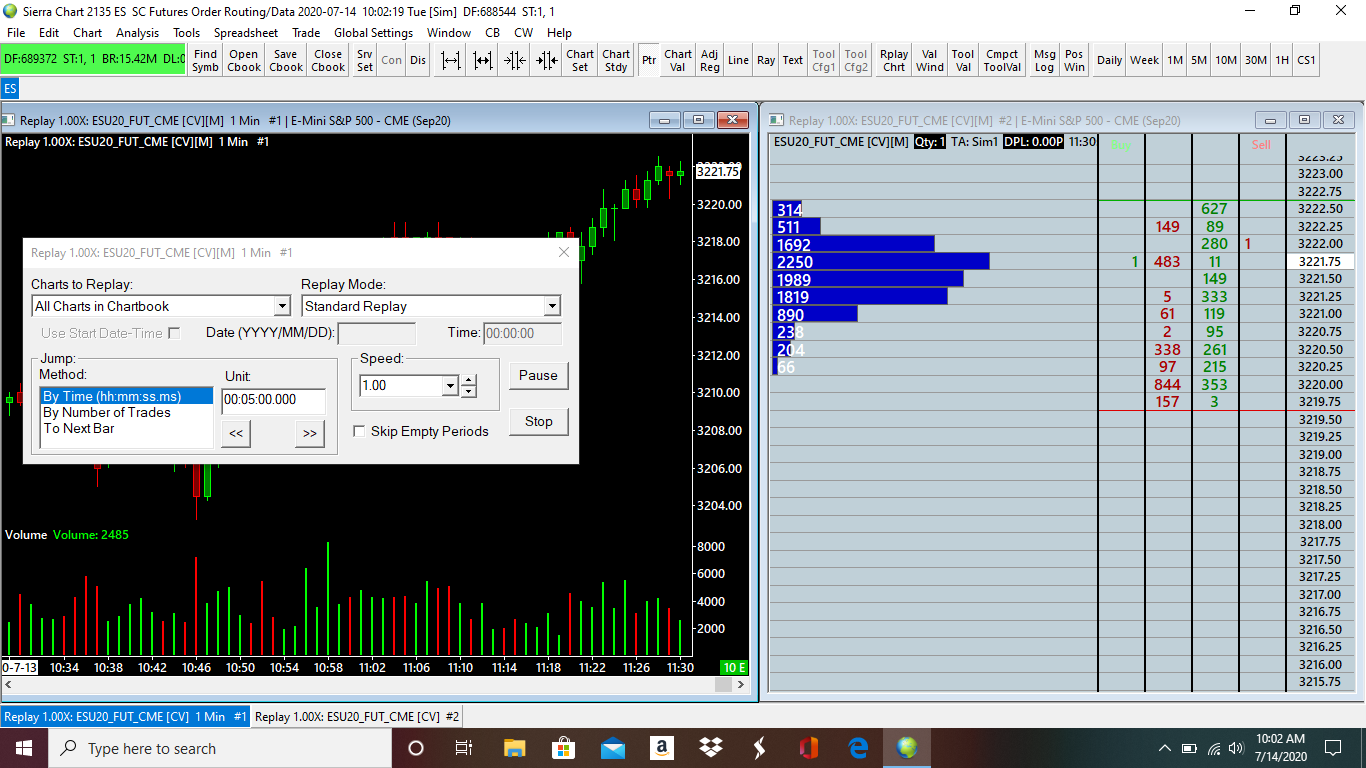Image resolution: width=1366 pixels, height=768 pixels.
Task: Open the Windows Start menu
Action: (x=24, y=748)
